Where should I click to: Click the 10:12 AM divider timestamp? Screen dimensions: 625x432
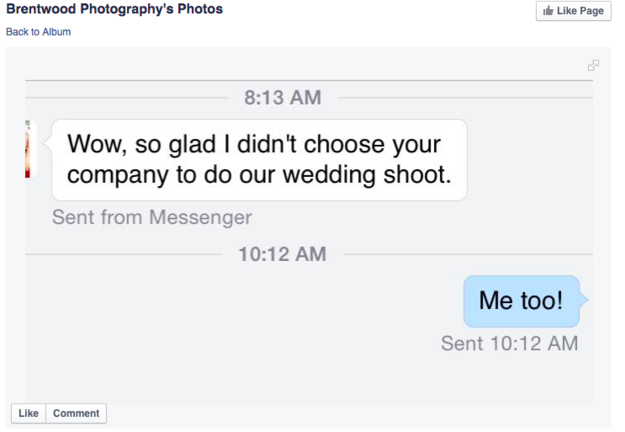[282, 254]
